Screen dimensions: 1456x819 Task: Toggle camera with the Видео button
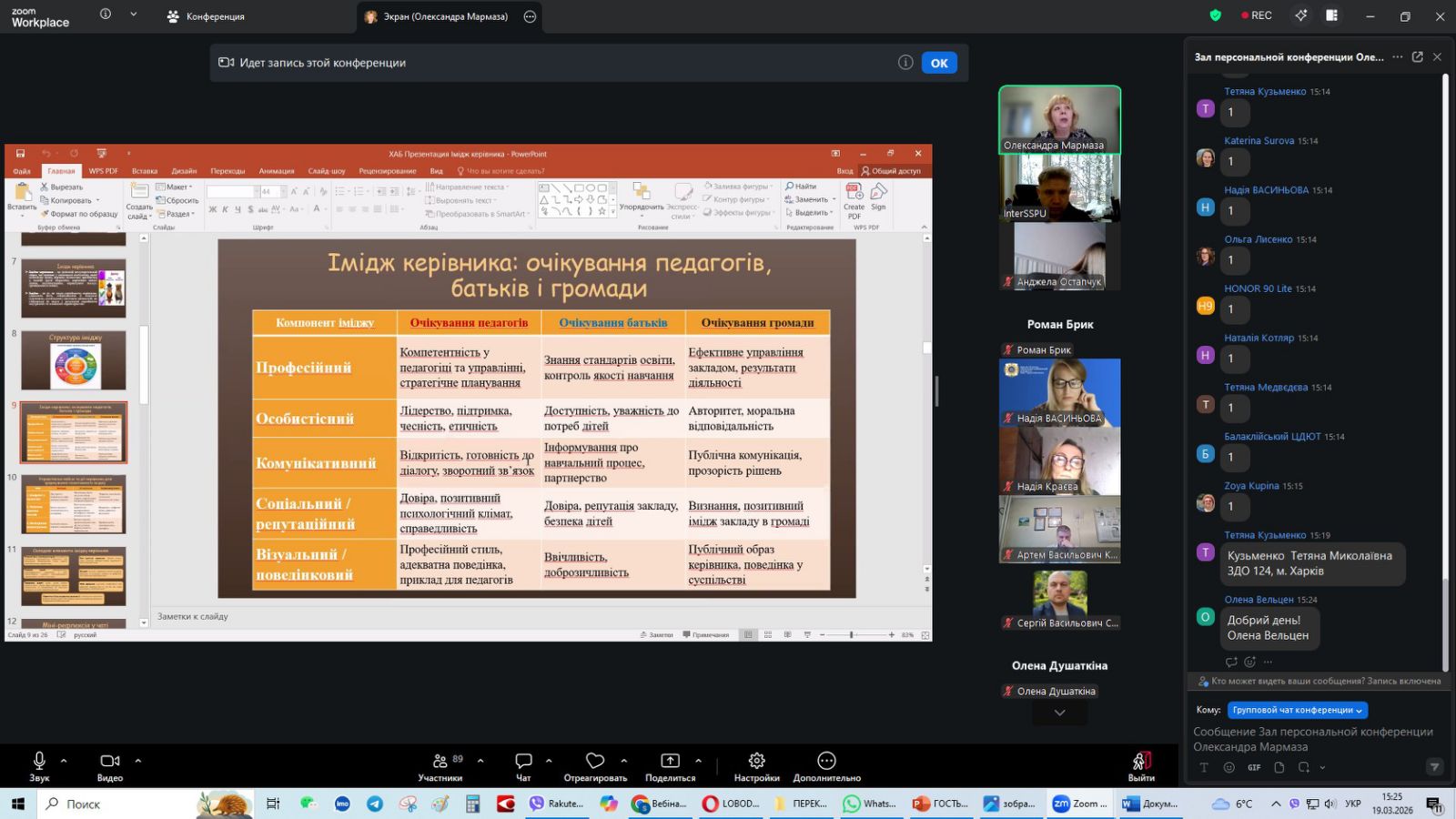tap(109, 765)
